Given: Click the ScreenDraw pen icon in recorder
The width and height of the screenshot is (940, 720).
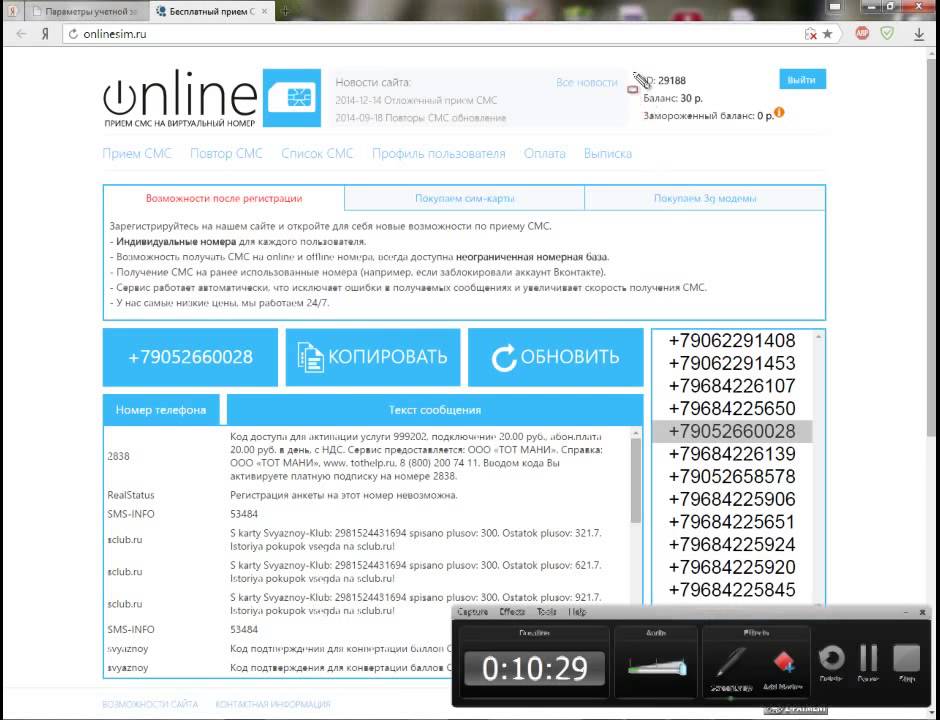Looking at the screenshot, I should point(731,664).
